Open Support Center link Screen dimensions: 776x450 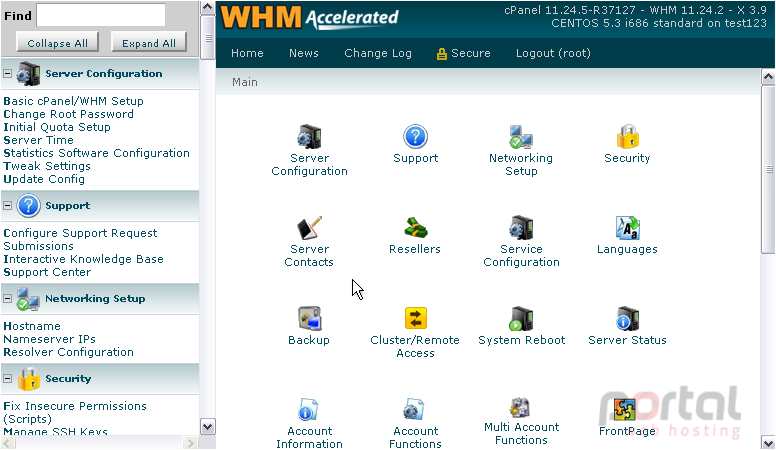click(47, 272)
